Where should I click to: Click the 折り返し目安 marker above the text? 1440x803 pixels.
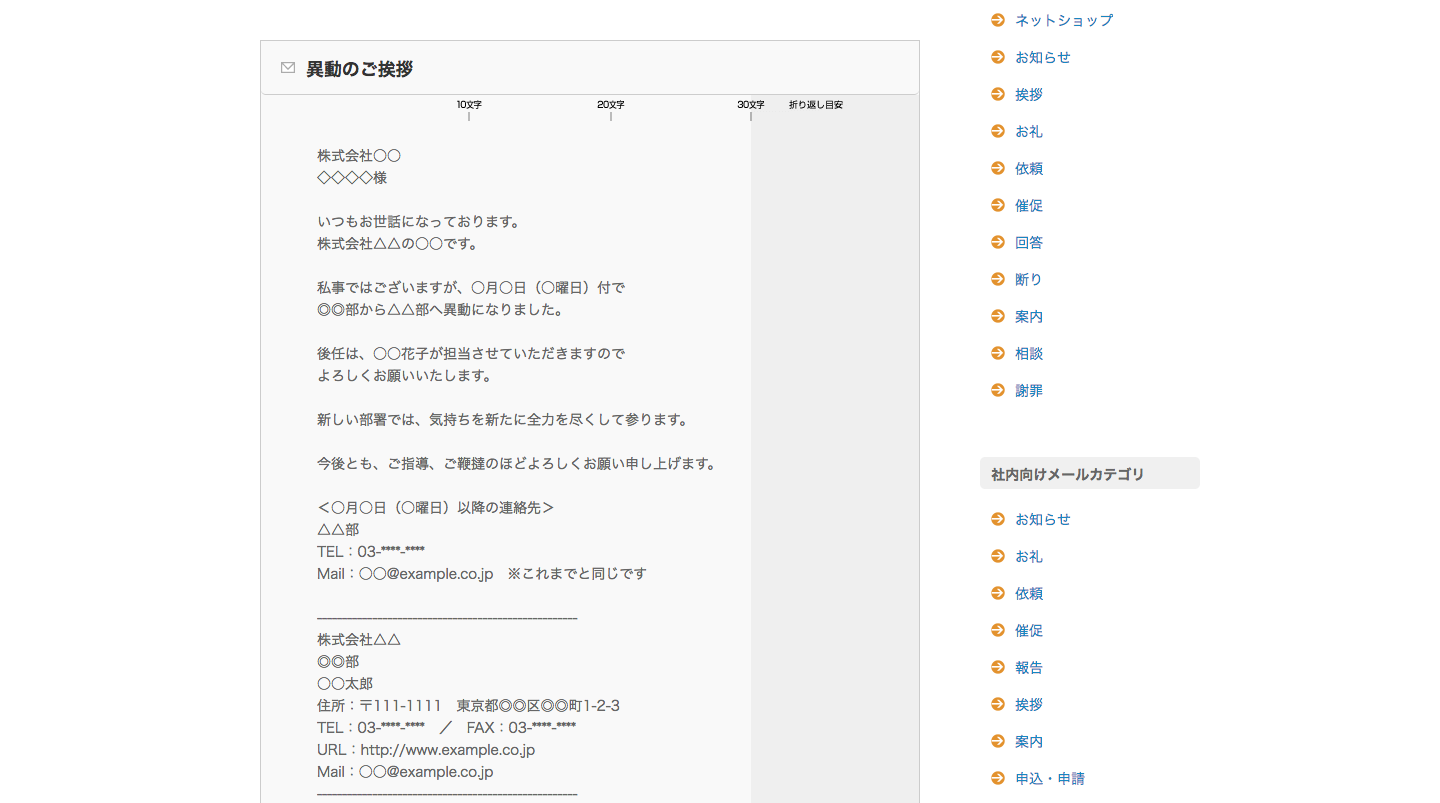pyautogui.click(x=814, y=104)
